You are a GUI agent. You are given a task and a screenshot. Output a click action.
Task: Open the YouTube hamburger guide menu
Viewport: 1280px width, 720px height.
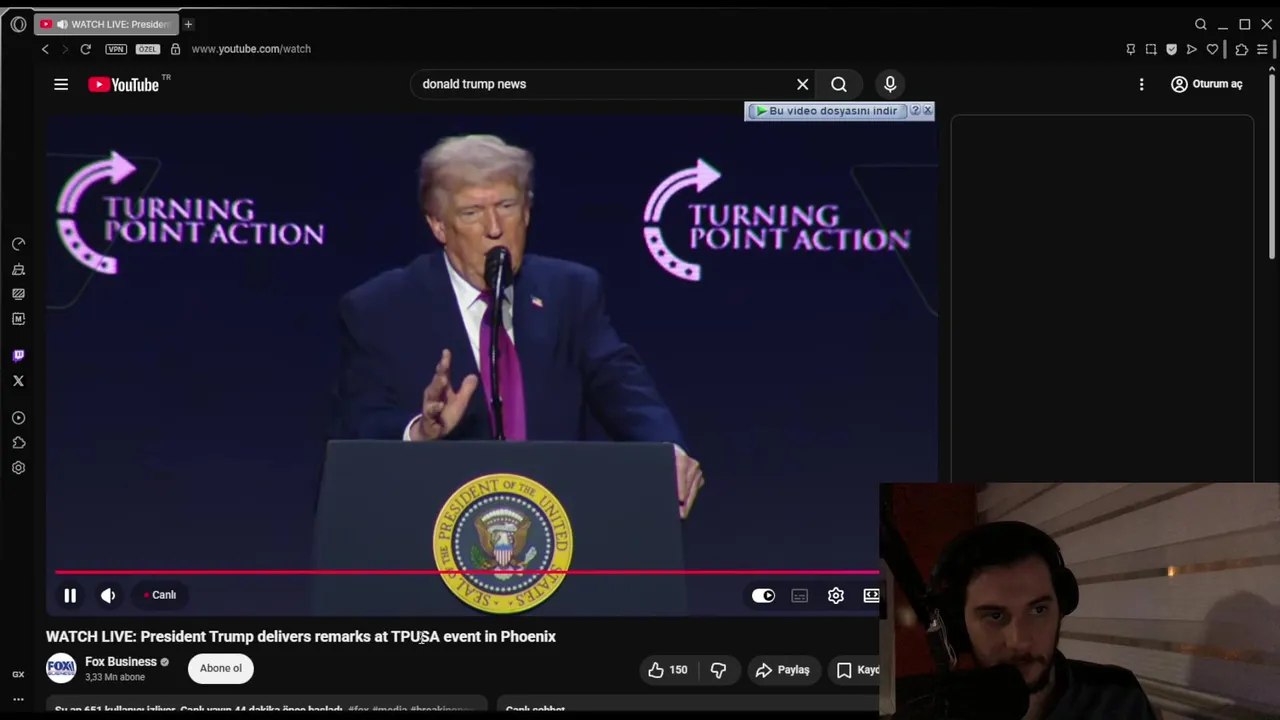61,85
